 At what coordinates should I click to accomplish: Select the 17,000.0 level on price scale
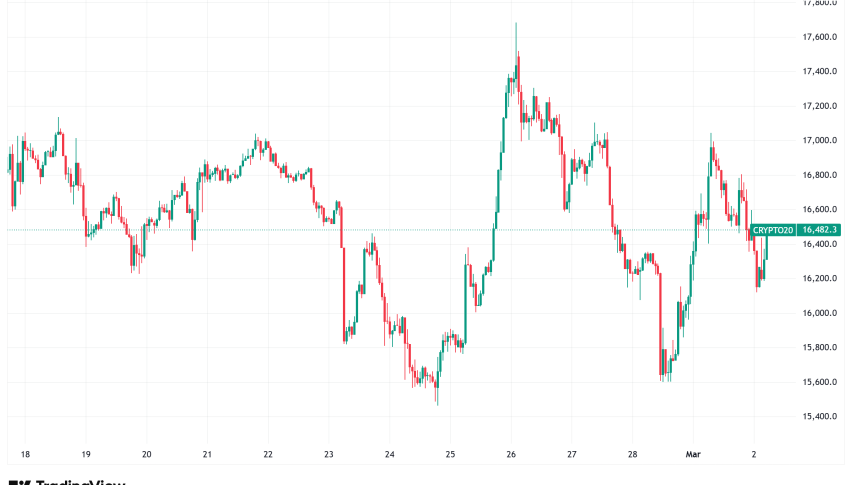tap(819, 141)
